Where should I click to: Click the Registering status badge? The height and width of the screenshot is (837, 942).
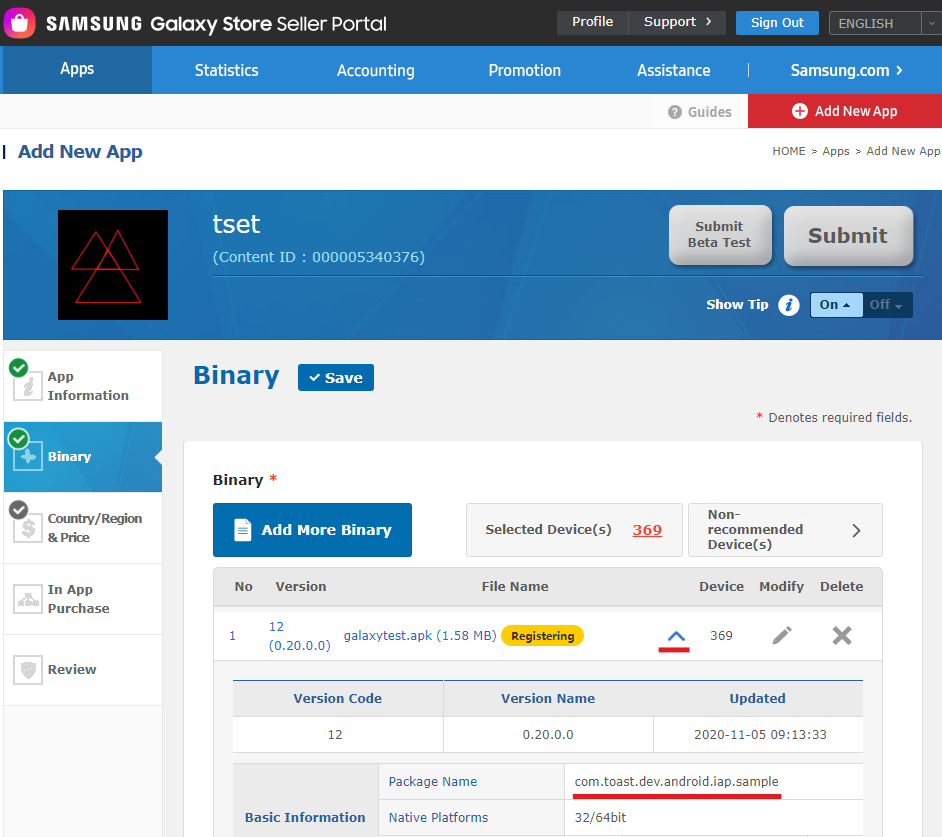coord(542,636)
